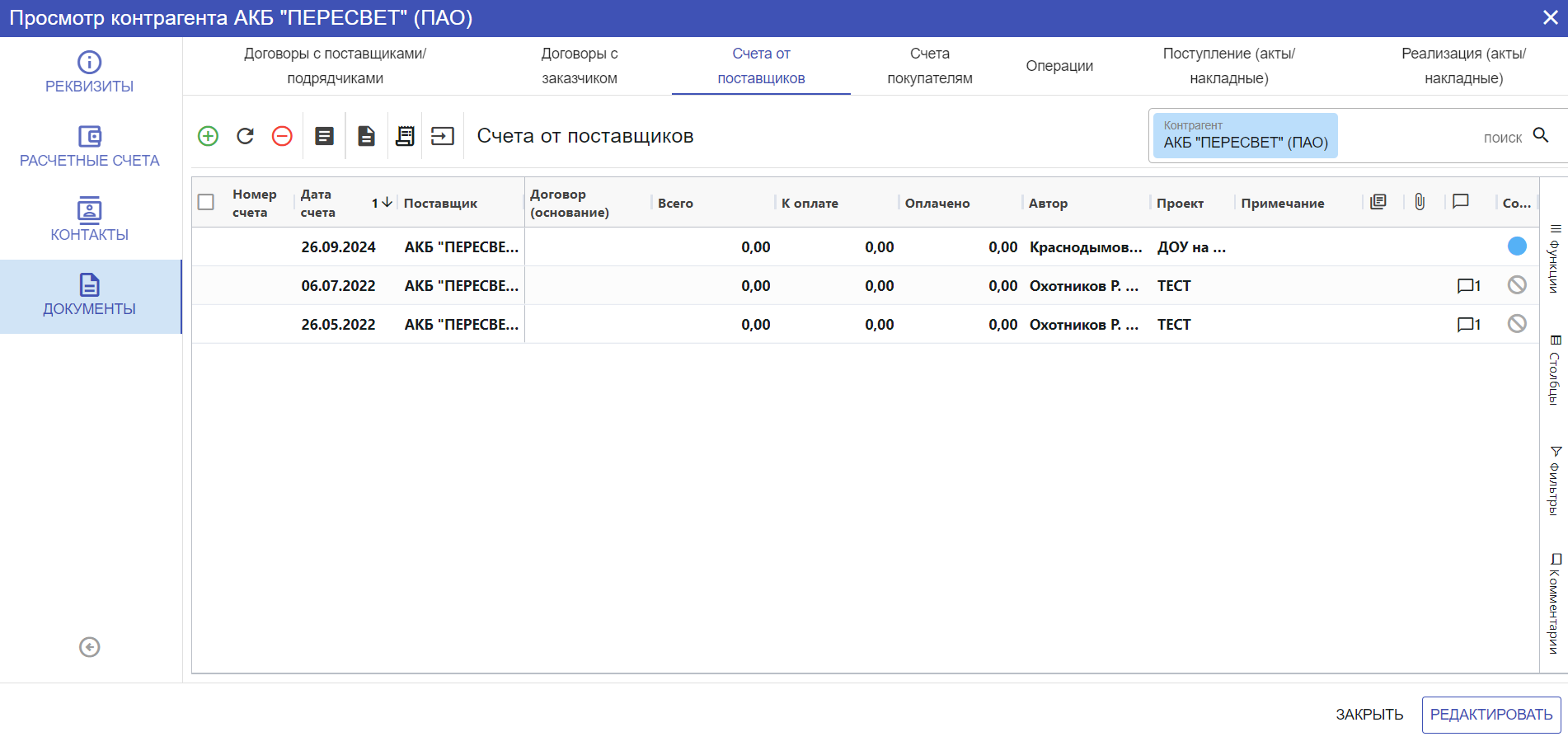Click the green add invoice icon

209,136
